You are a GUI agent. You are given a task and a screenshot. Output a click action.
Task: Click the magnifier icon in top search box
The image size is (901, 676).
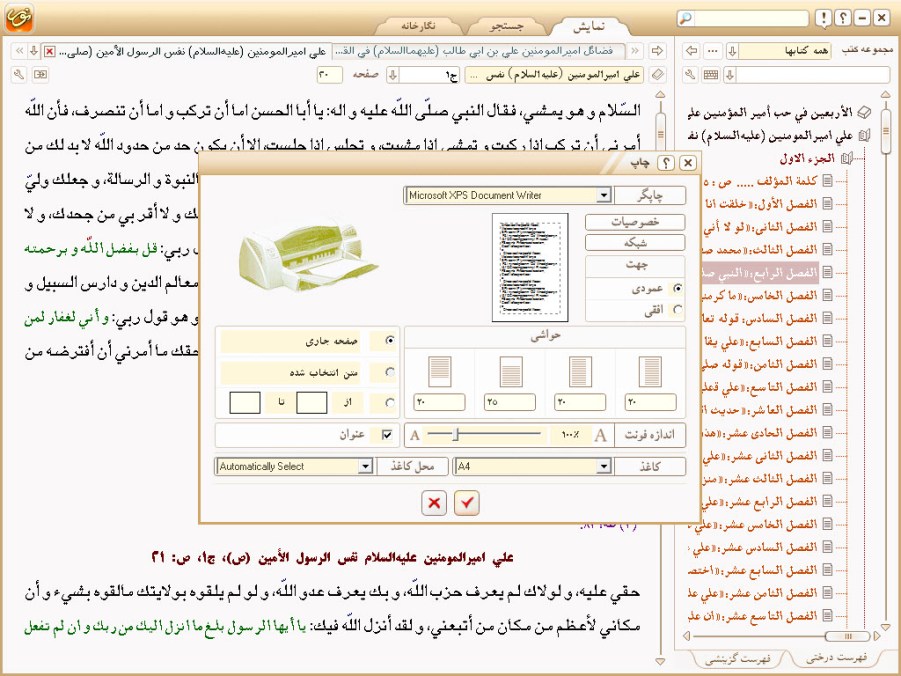click(x=686, y=18)
